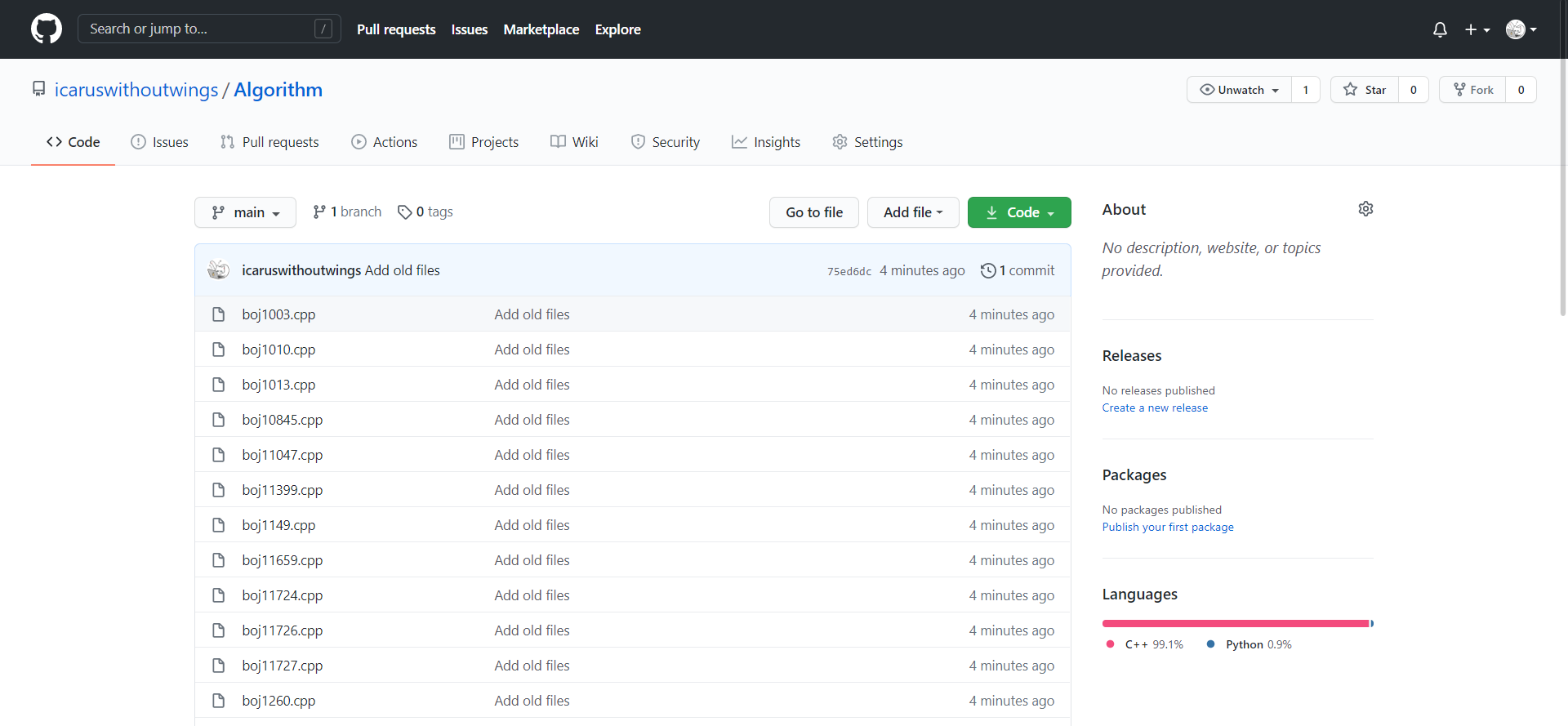Click Publish your first package link
This screenshot has height=726, width=1568.
pyautogui.click(x=1168, y=527)
